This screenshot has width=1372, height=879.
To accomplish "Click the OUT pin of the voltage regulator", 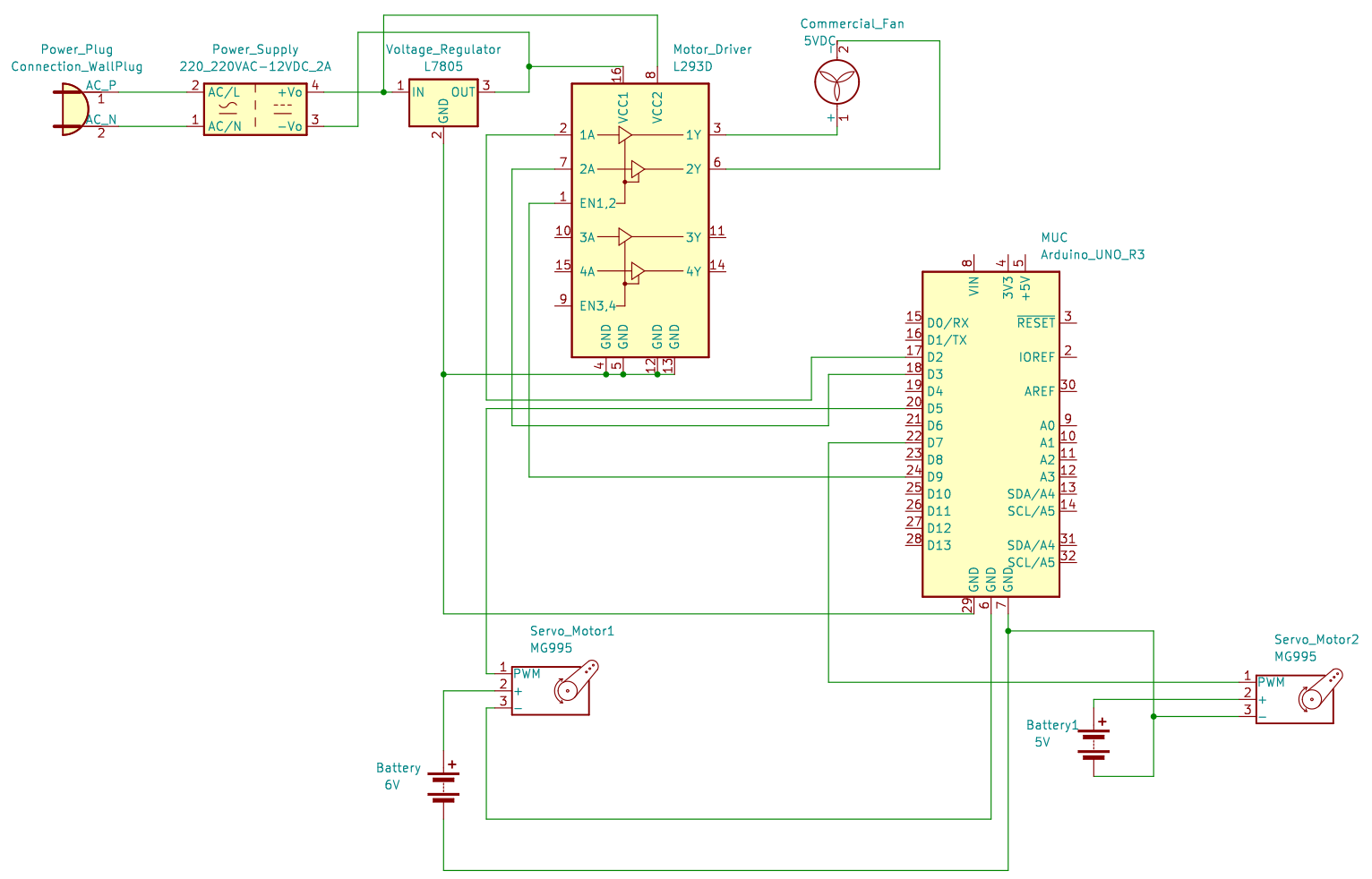I will (x=462, y=92).
